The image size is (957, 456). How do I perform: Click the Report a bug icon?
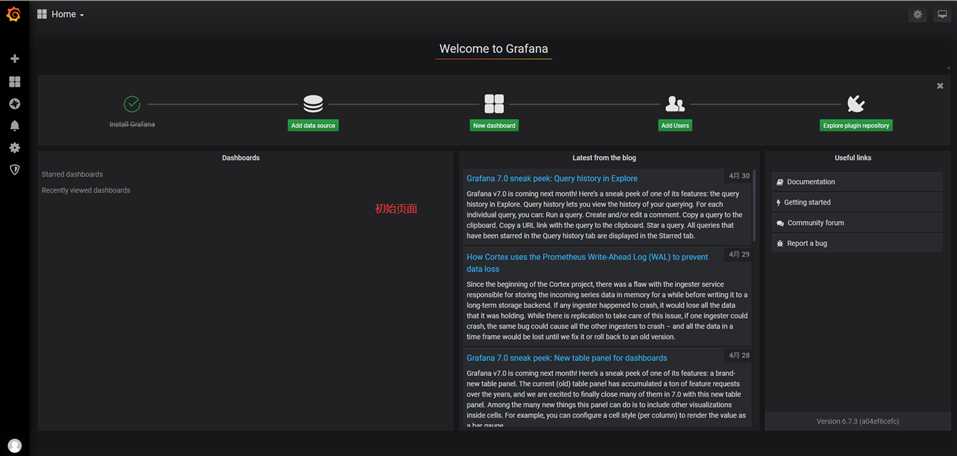[x=779, y=244]
